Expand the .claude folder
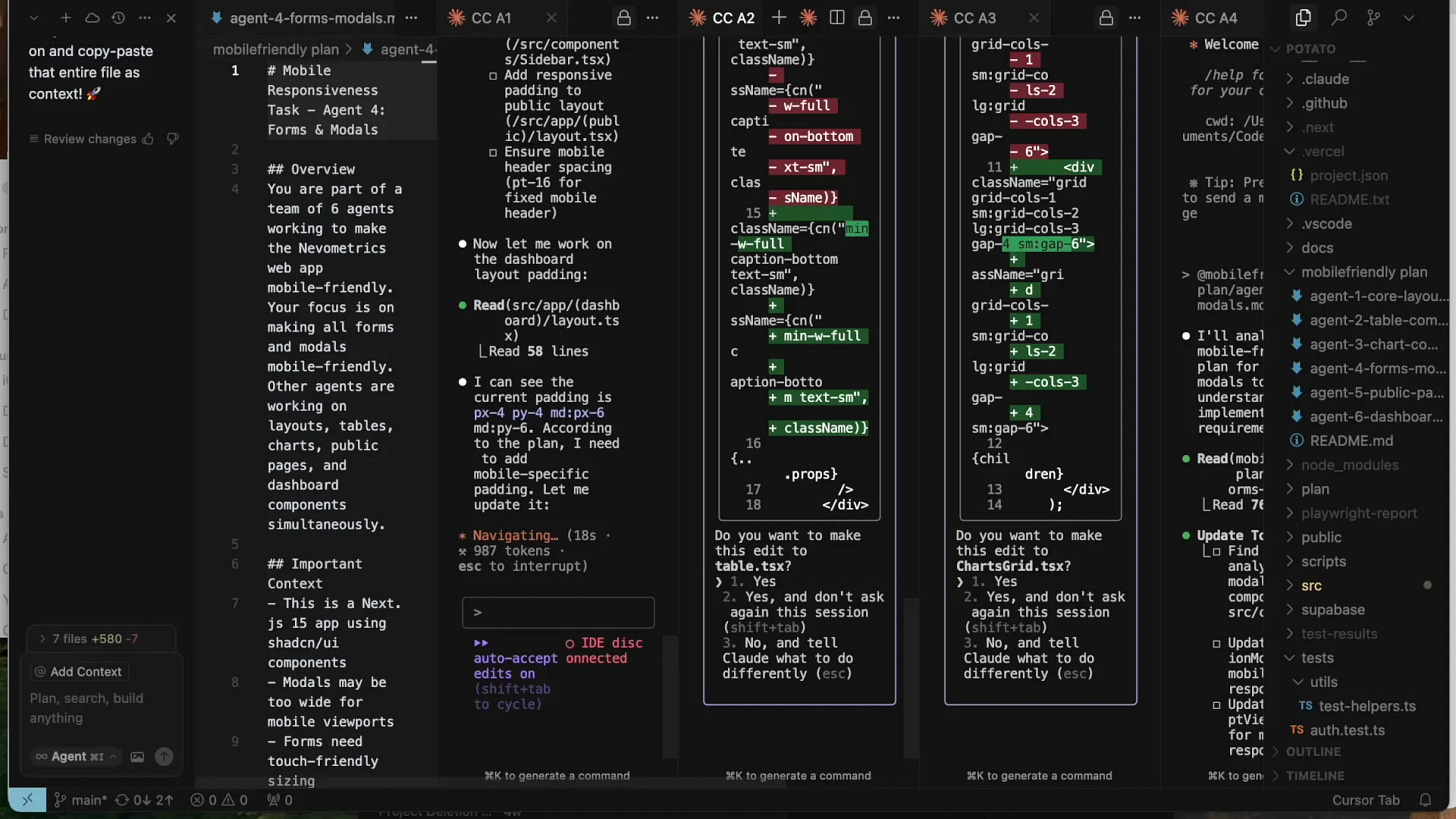 pos(1325,79)
